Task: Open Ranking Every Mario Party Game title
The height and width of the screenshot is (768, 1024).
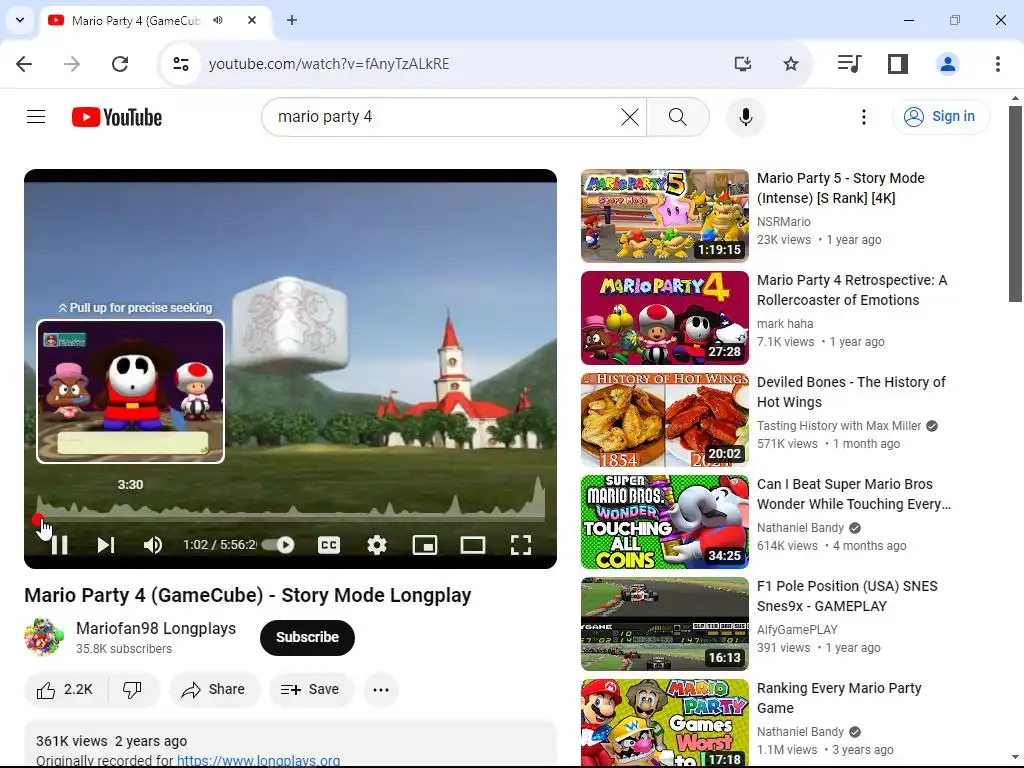Action: (x=839, y=697)
